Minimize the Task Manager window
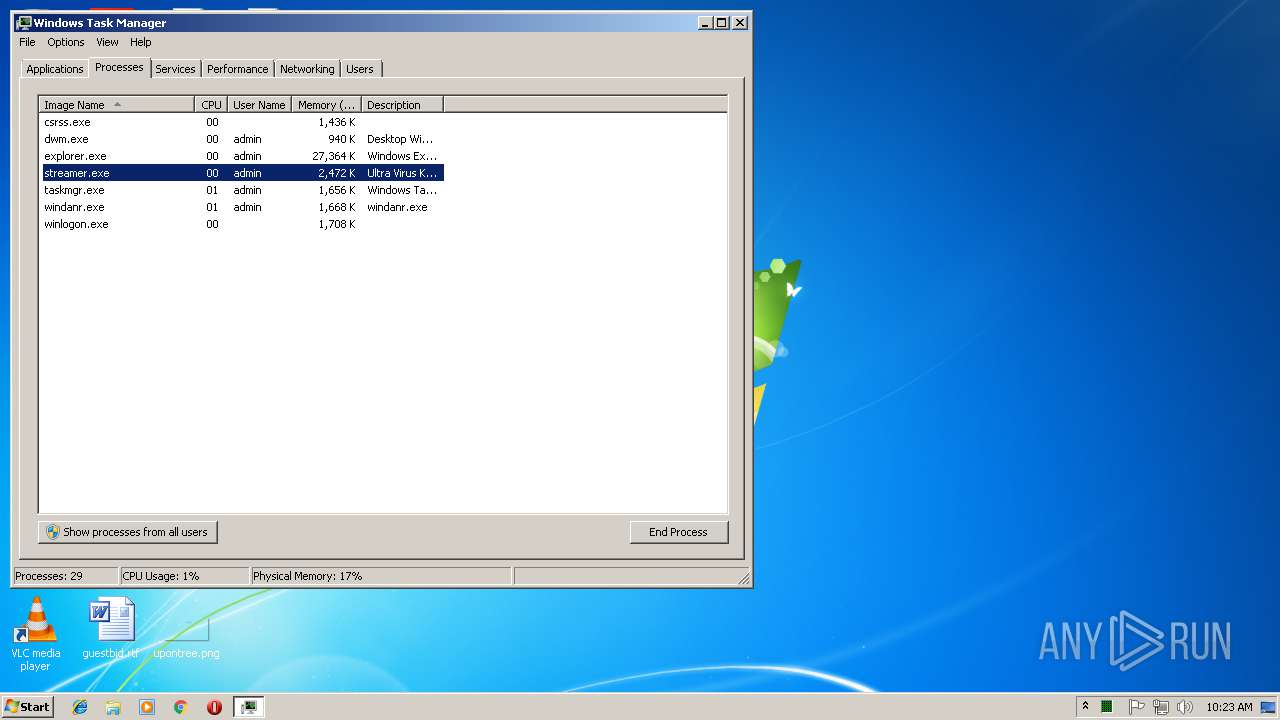 705,22
